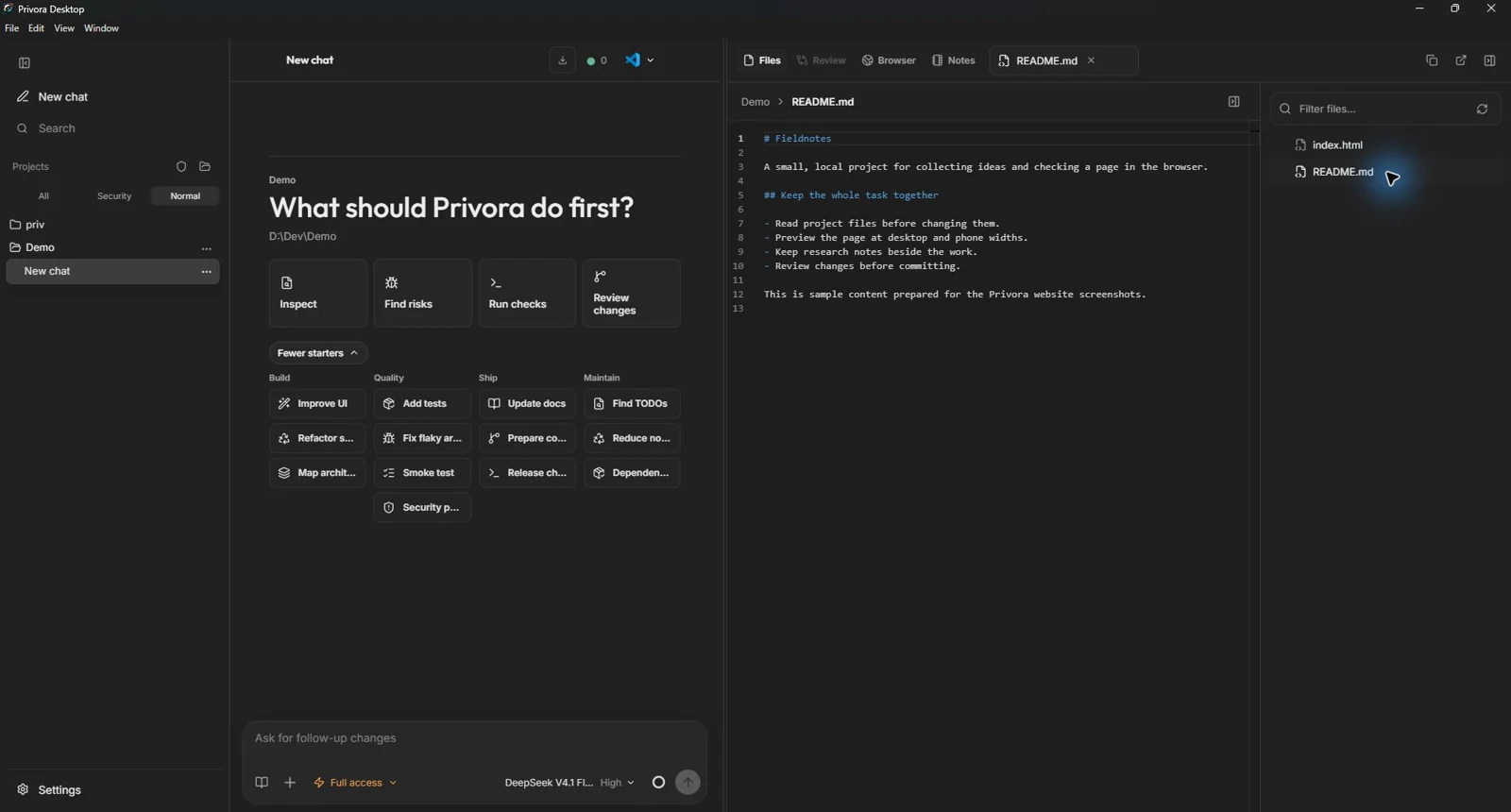Open more options for Demo project
Viewport: 1511px width, 812px height.
207,248
